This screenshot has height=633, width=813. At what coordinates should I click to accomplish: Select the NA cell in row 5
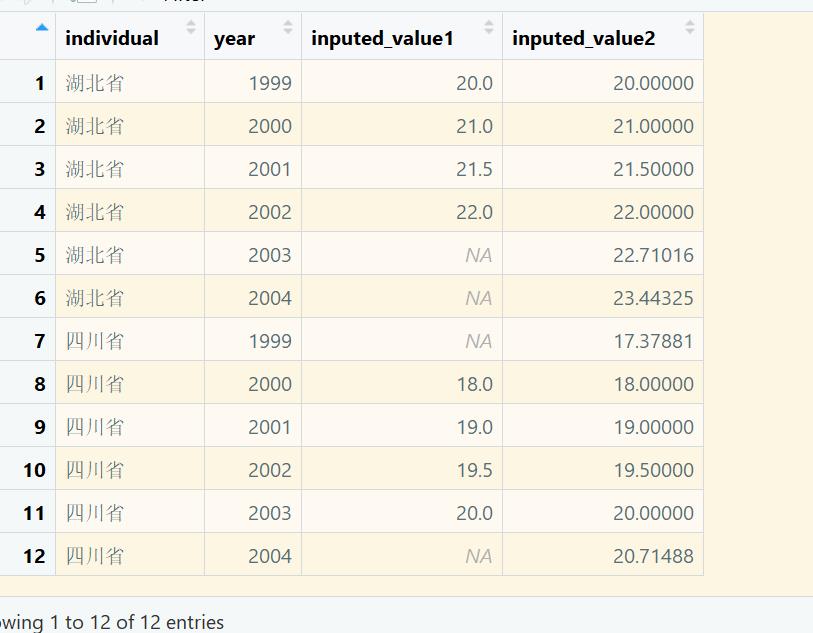pyautogui.click(x=478, y=255)
